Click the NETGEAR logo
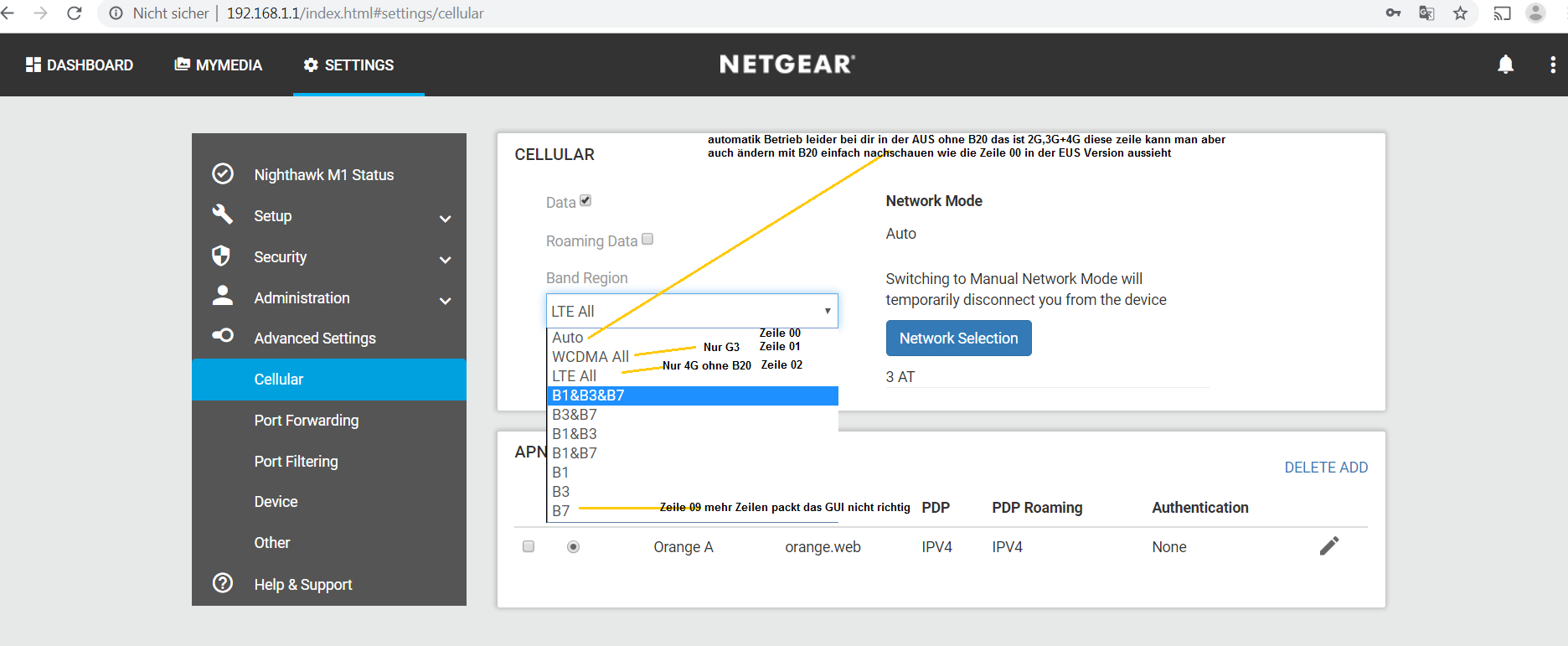This screenshot has width=1568, height=646. click(787, 65)
